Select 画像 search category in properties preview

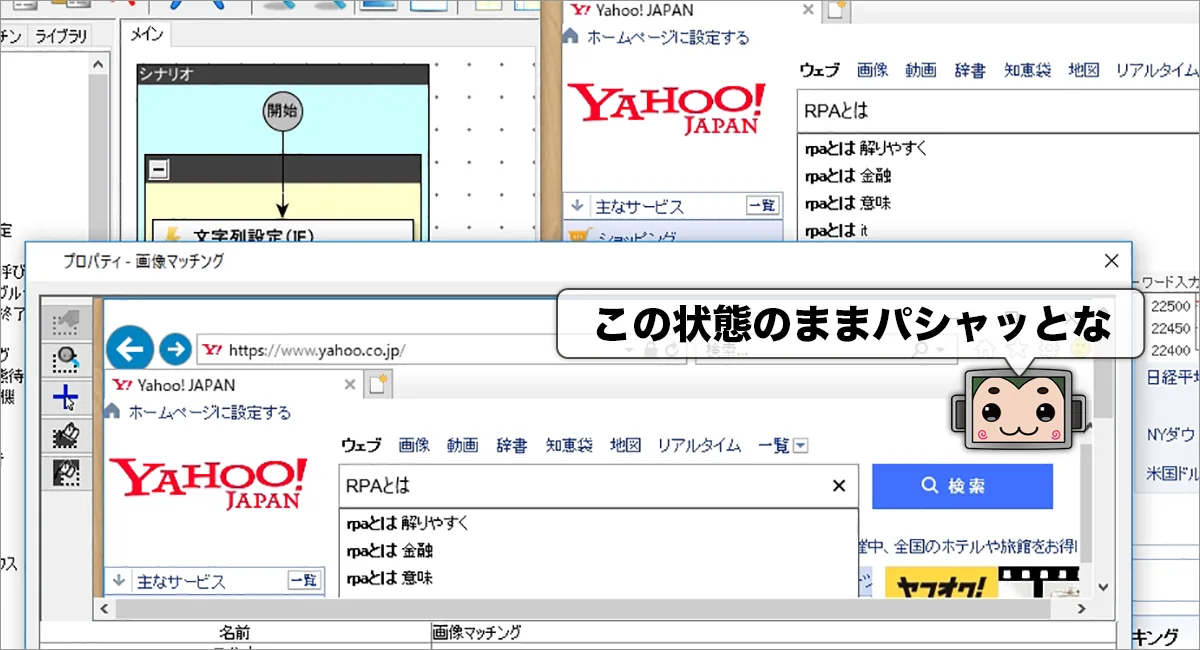coord(414,445)
